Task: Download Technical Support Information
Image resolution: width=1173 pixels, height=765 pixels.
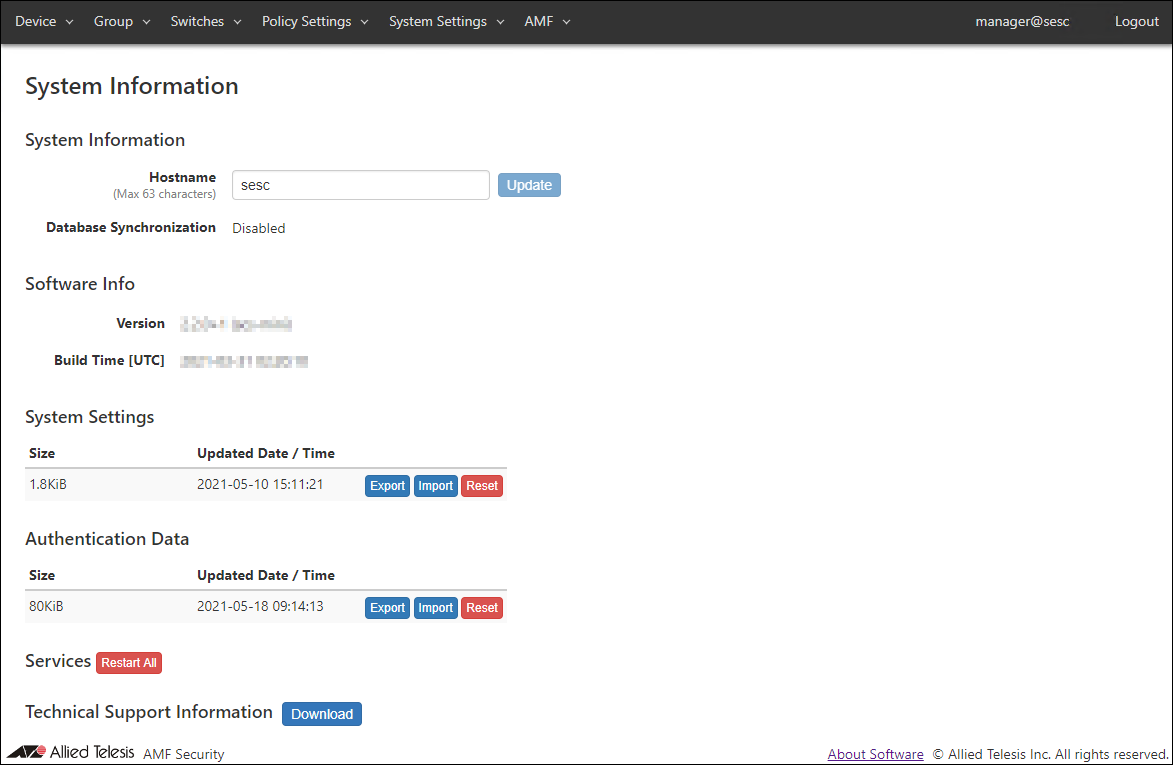Action: pyautogui.click(x=322, y=714)
